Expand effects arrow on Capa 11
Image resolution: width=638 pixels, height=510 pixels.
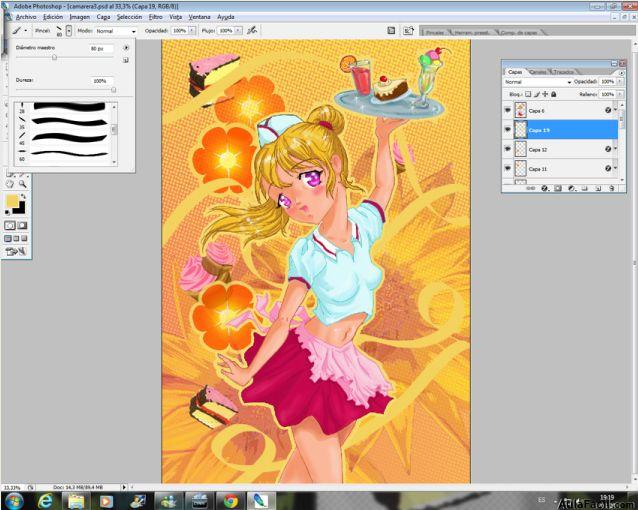pos(615,168)
